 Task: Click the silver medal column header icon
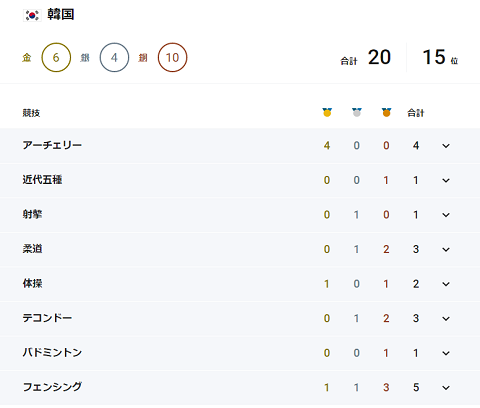357,112
